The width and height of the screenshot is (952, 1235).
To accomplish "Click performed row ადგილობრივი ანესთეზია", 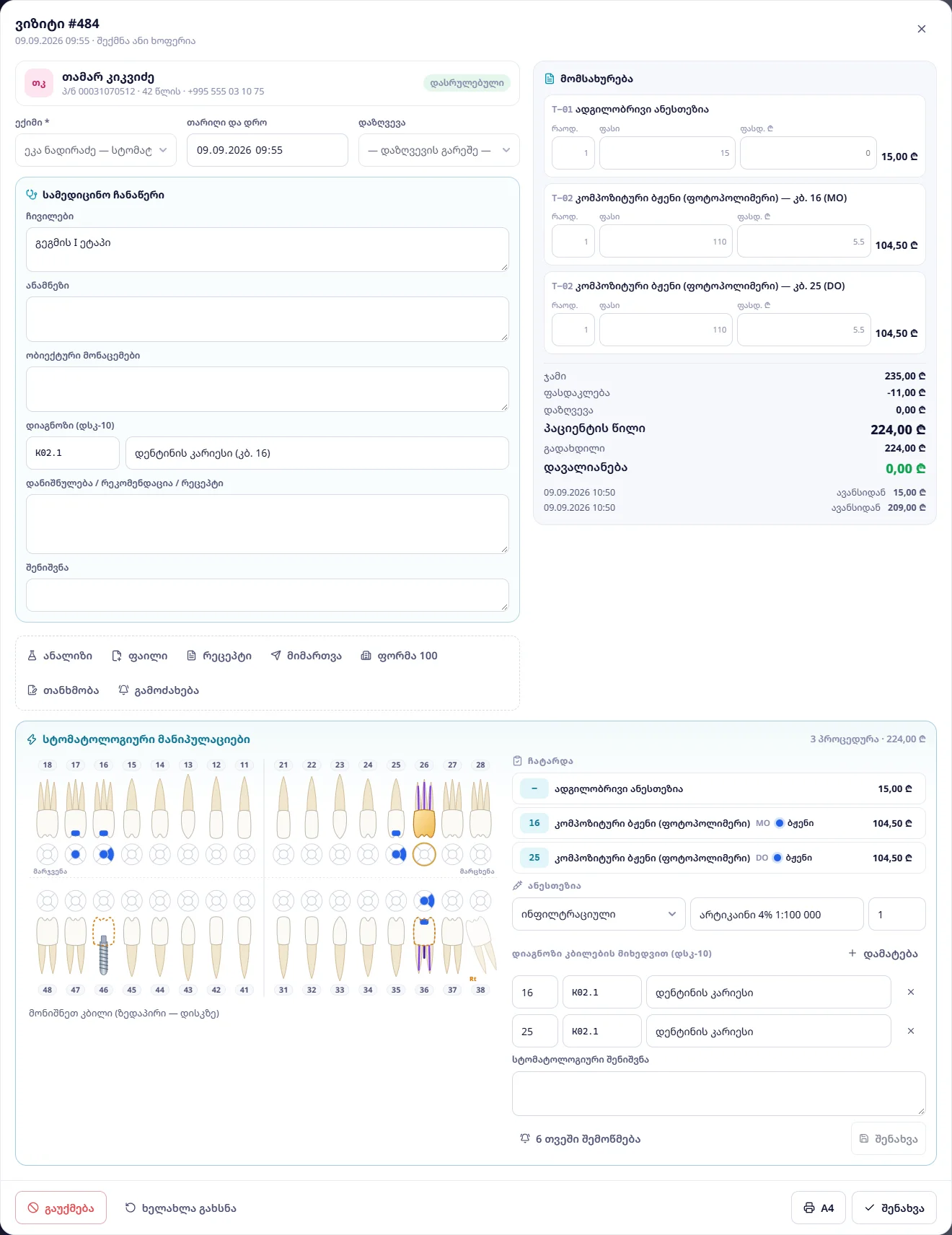I will coord(719,788).
